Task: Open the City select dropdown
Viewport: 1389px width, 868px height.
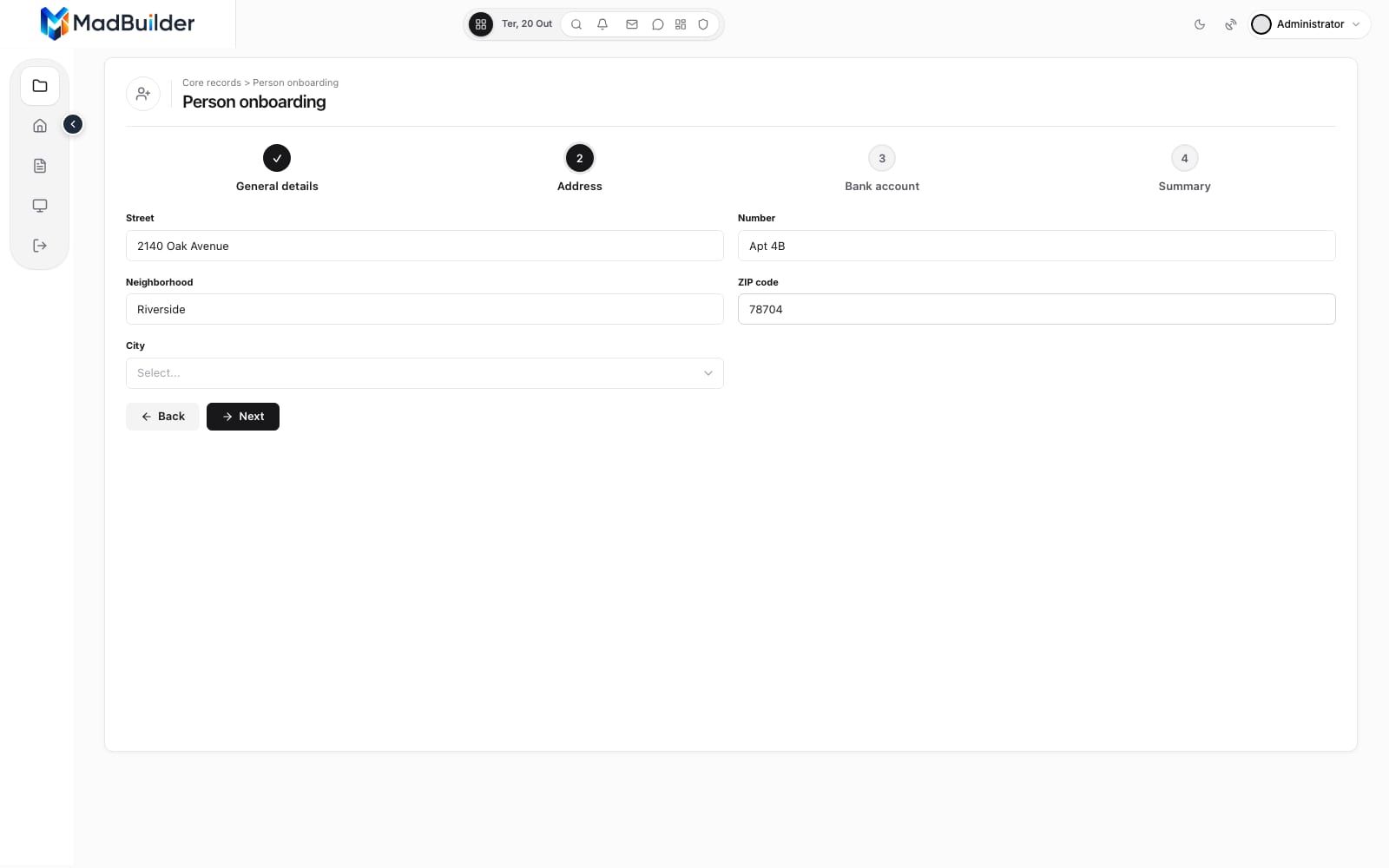Action: [x=425, y=373]
